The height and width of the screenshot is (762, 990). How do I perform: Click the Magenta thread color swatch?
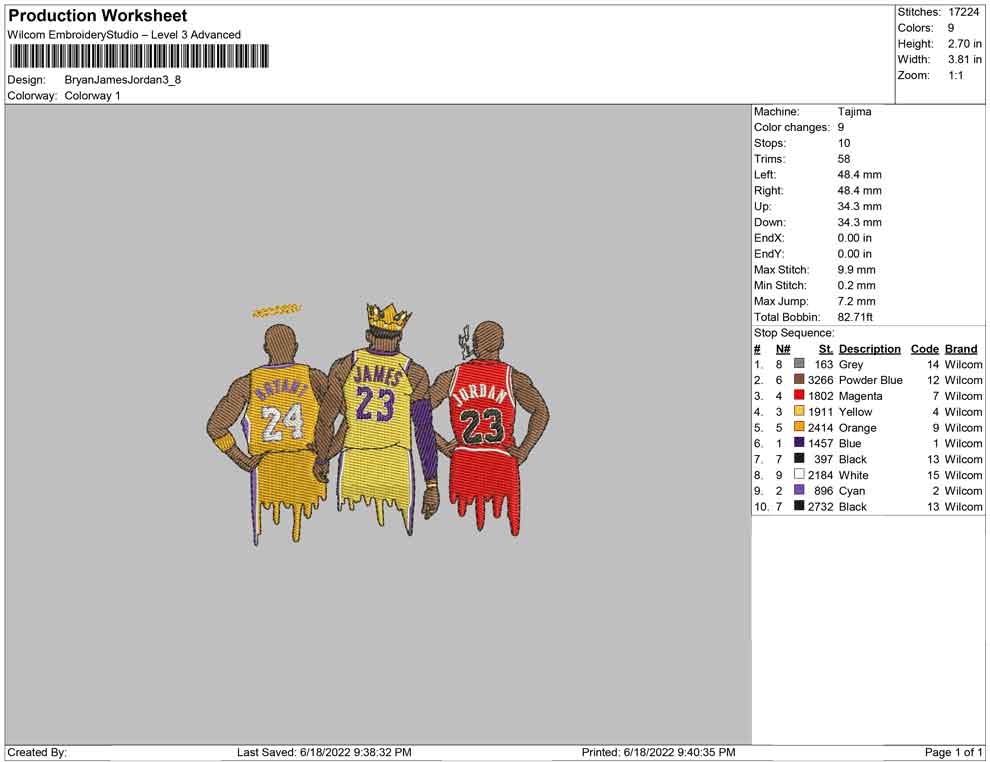(799, 395)
